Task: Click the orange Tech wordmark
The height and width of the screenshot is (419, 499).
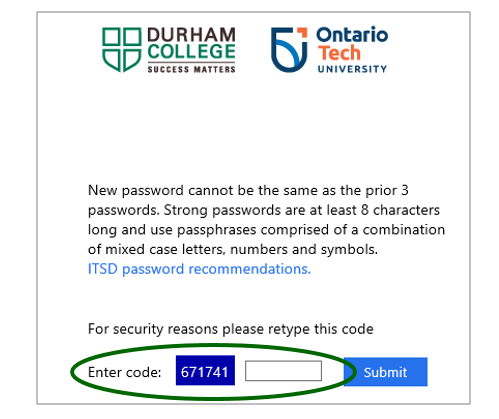Action: pyautogui.click(x=339, y=53)
